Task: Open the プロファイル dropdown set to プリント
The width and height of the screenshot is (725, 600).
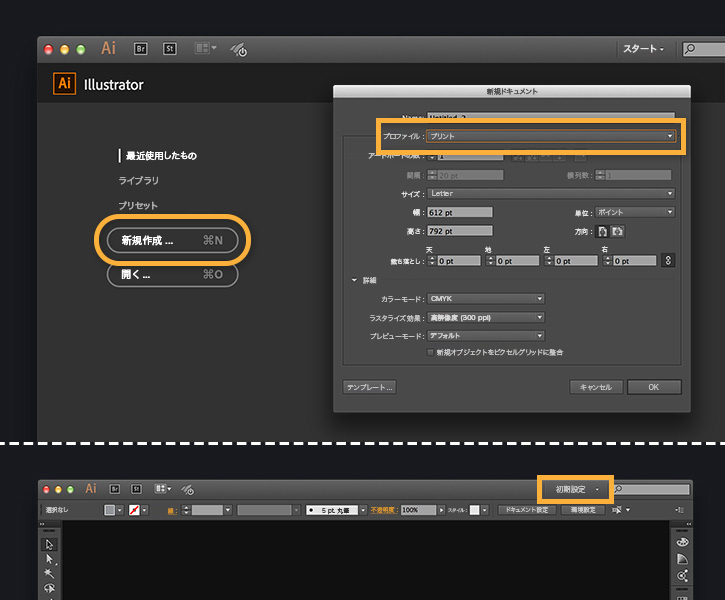Action: (551, 136)
